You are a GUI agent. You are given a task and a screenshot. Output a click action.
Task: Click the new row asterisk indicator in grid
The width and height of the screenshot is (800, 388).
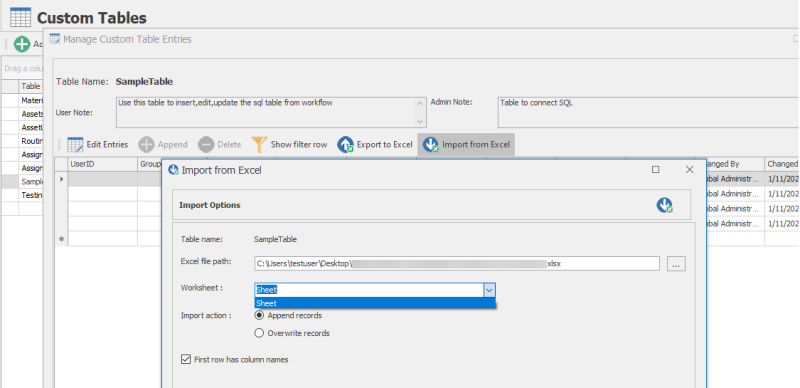(62, 238)
